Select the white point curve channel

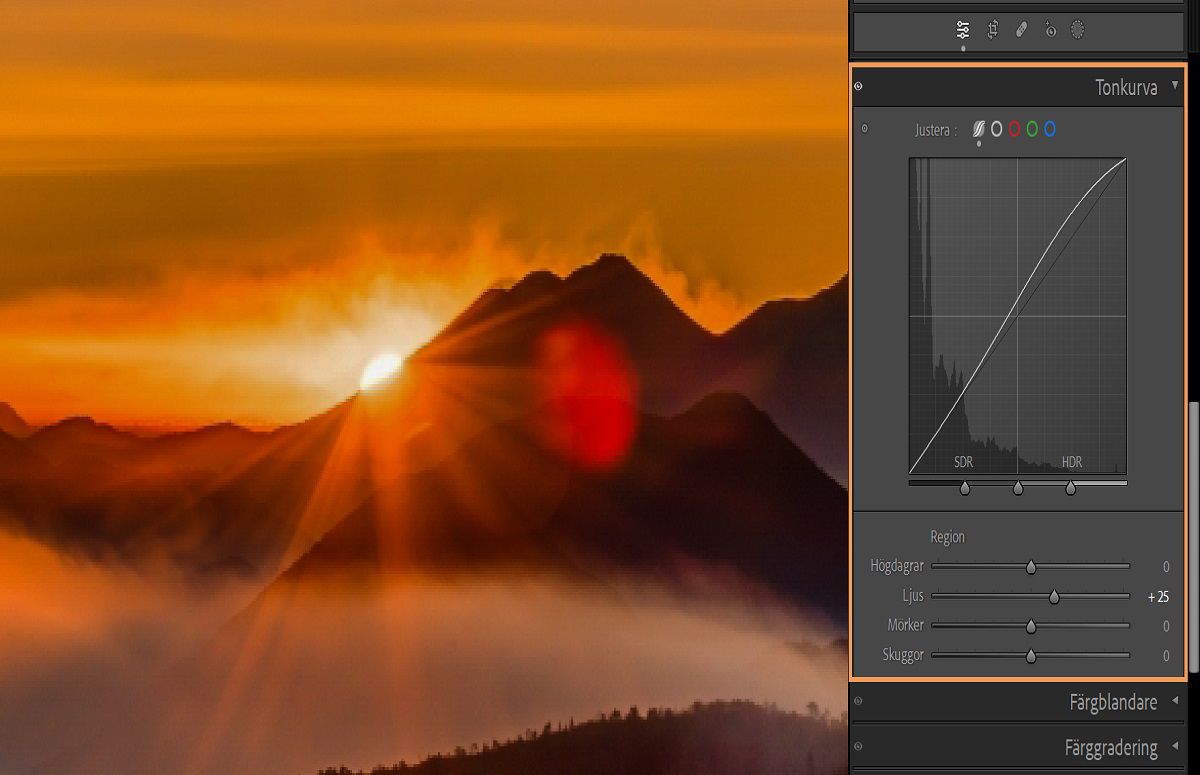(996, 129)
